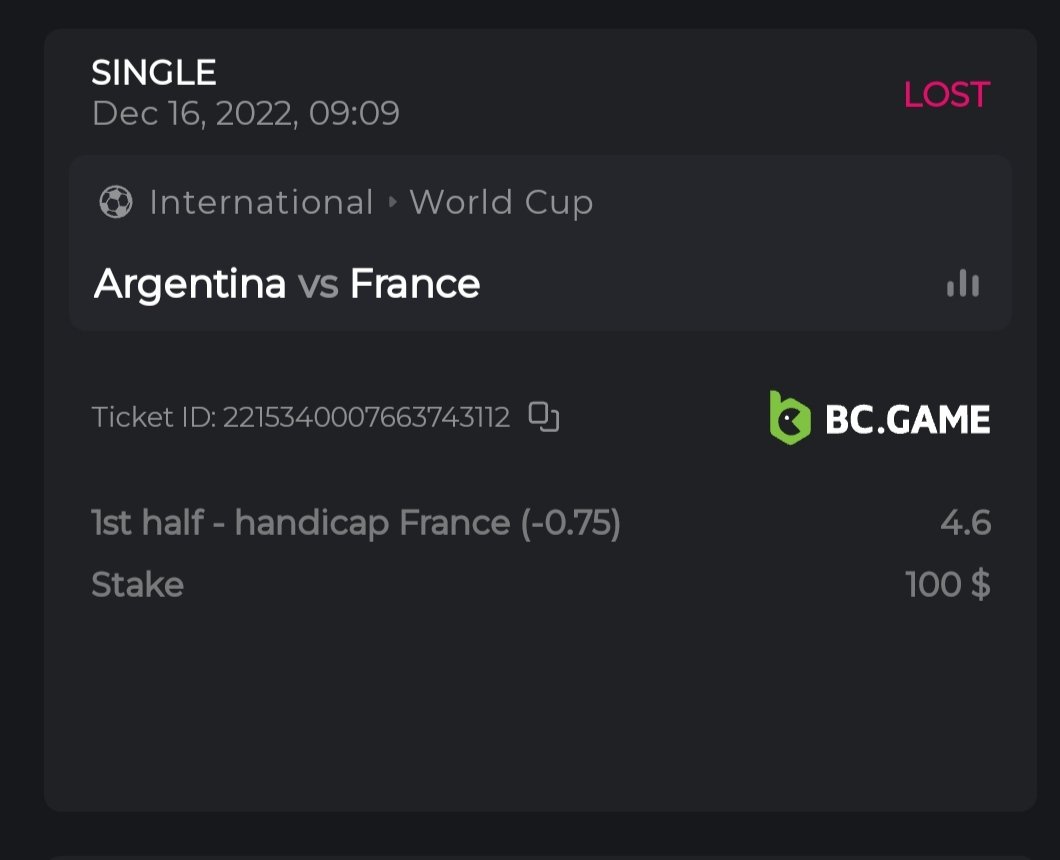Select the International category link

[261, 203]
